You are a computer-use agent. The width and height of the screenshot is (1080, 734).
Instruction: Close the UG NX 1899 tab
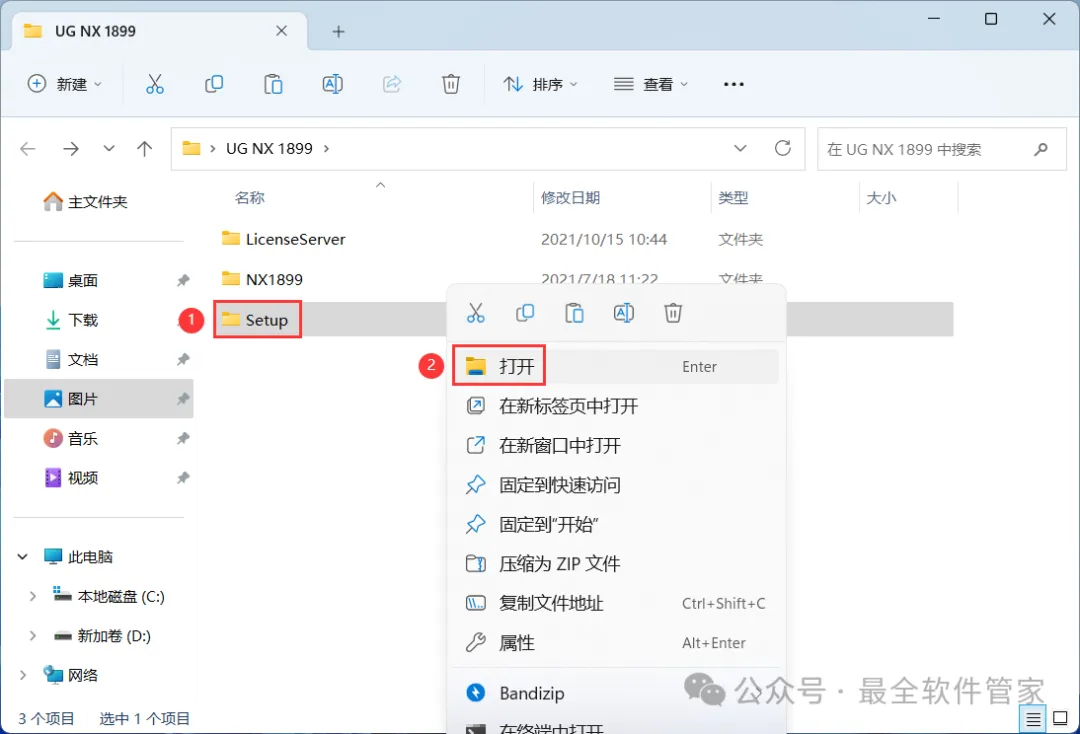tap(281, 31)
